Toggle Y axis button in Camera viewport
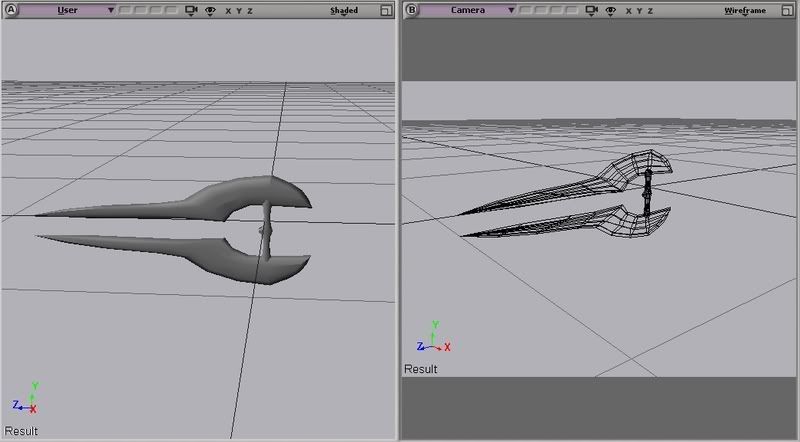Screen dimensions: 800x442 point(639,11)
